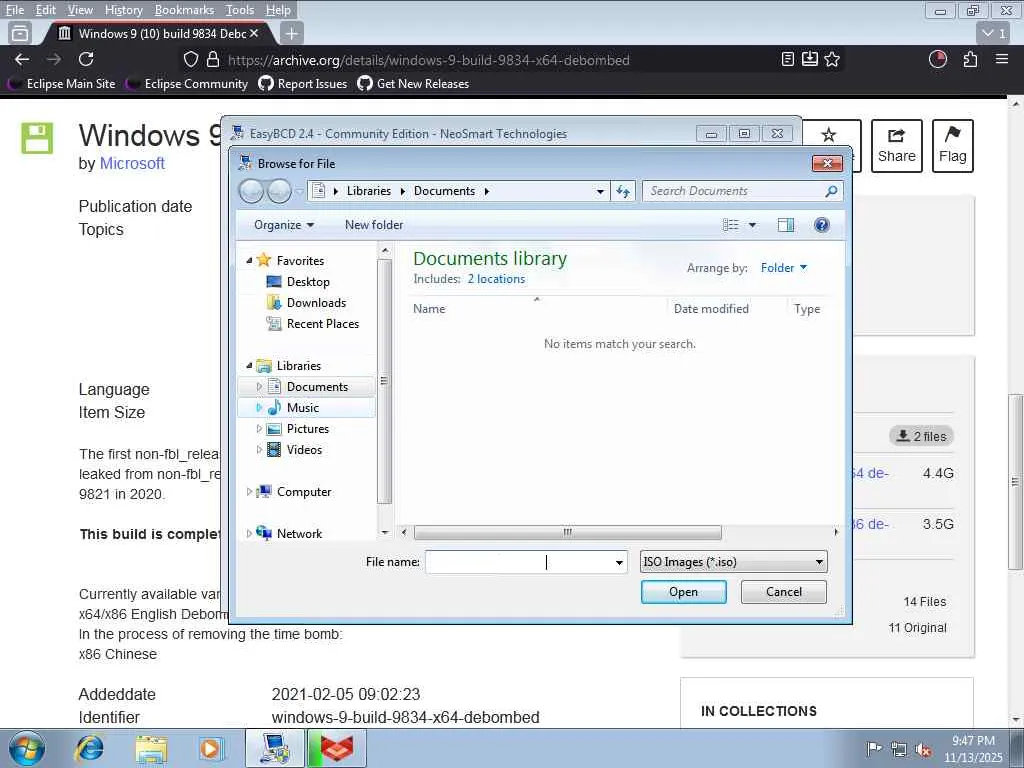The width and height of the screenshot is (1024, 768).
Task: Open Get New Releases bookmark
Action: [x=413, y=84]
